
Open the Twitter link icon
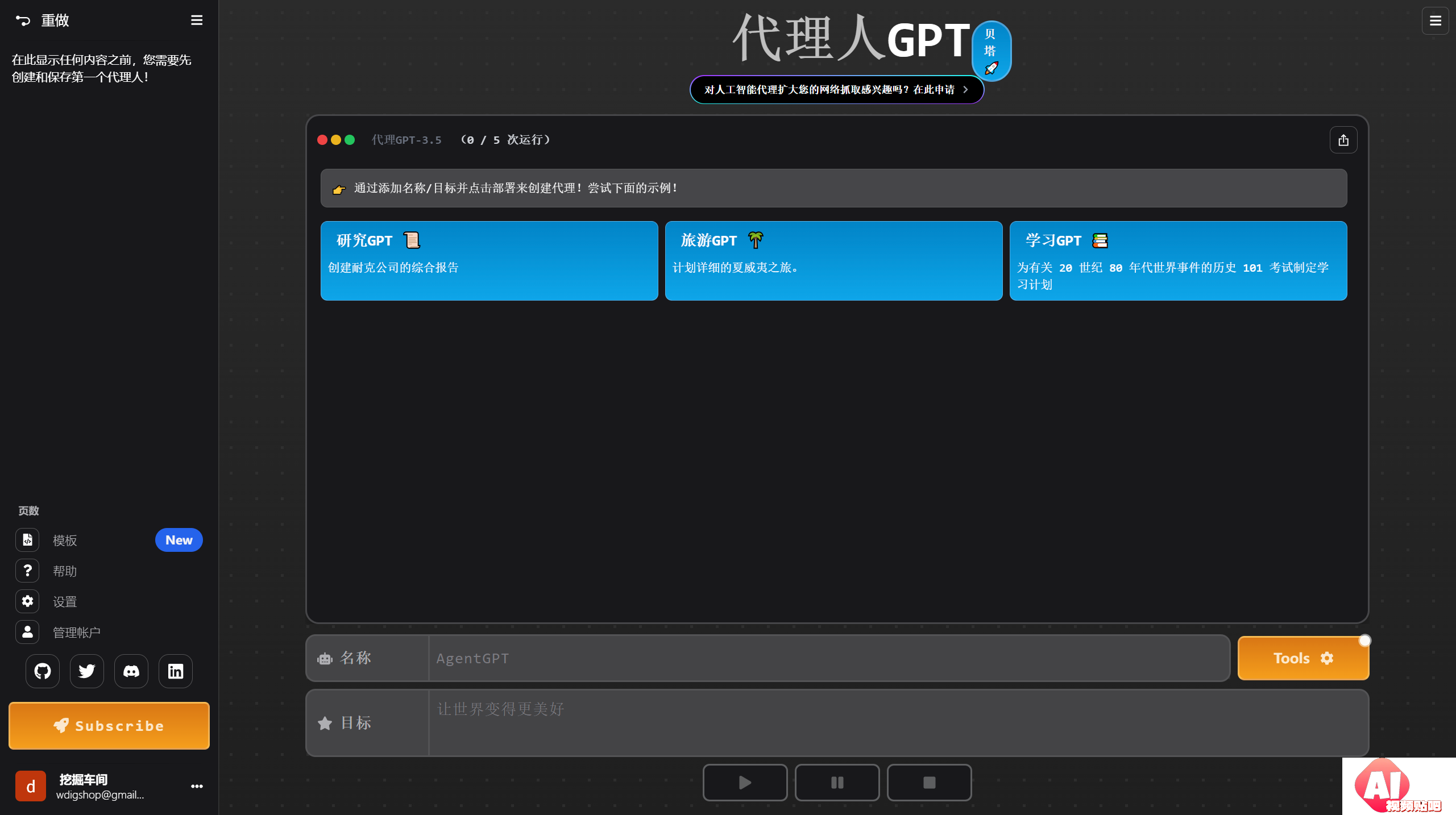(x=87, y=671)
